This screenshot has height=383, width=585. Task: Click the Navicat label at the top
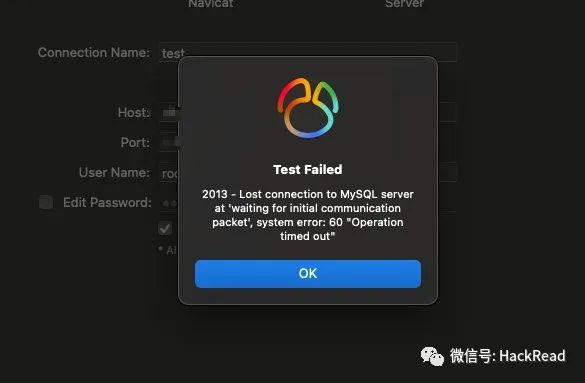[x=211, y=4]
